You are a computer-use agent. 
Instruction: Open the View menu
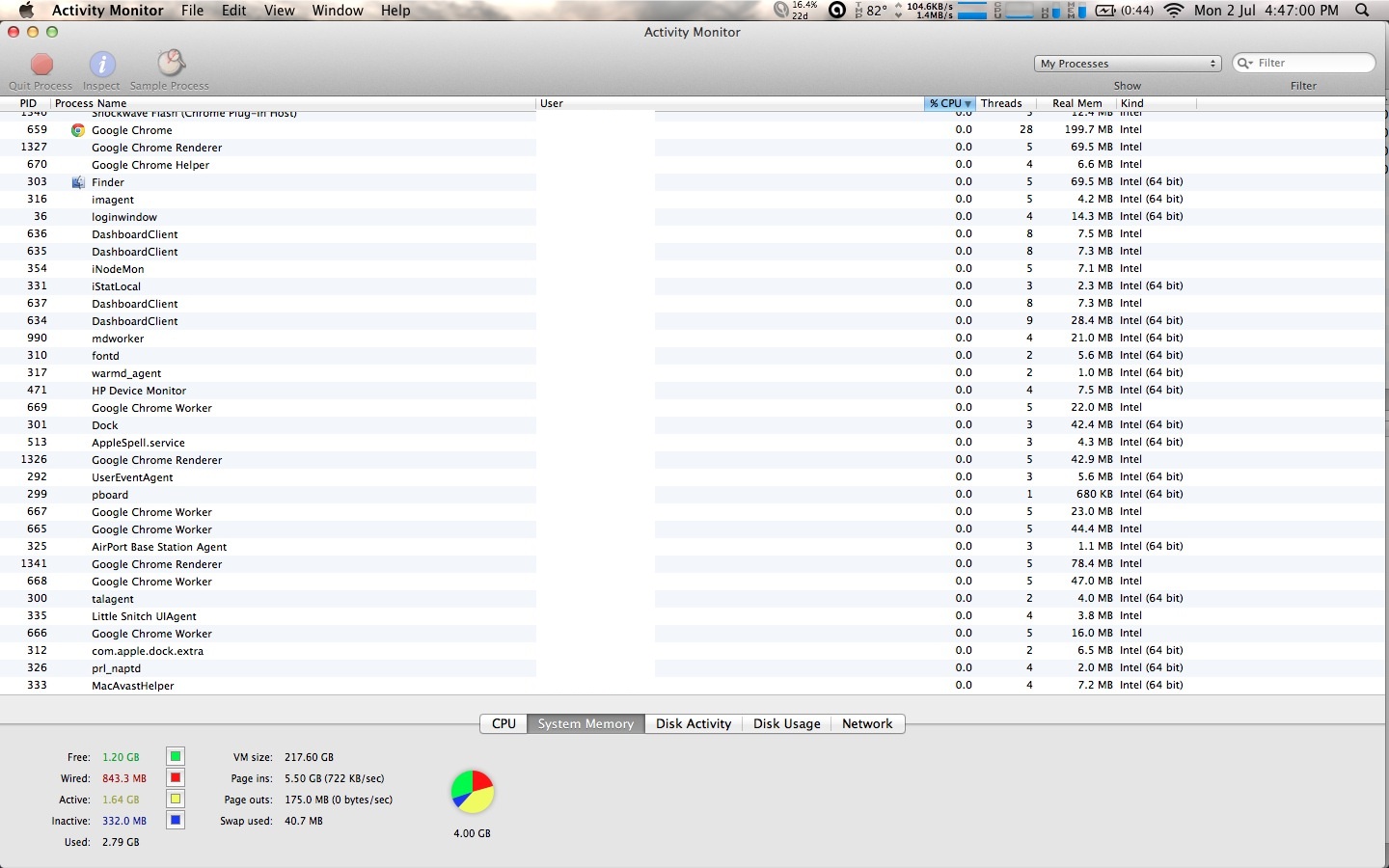(280, 11)
